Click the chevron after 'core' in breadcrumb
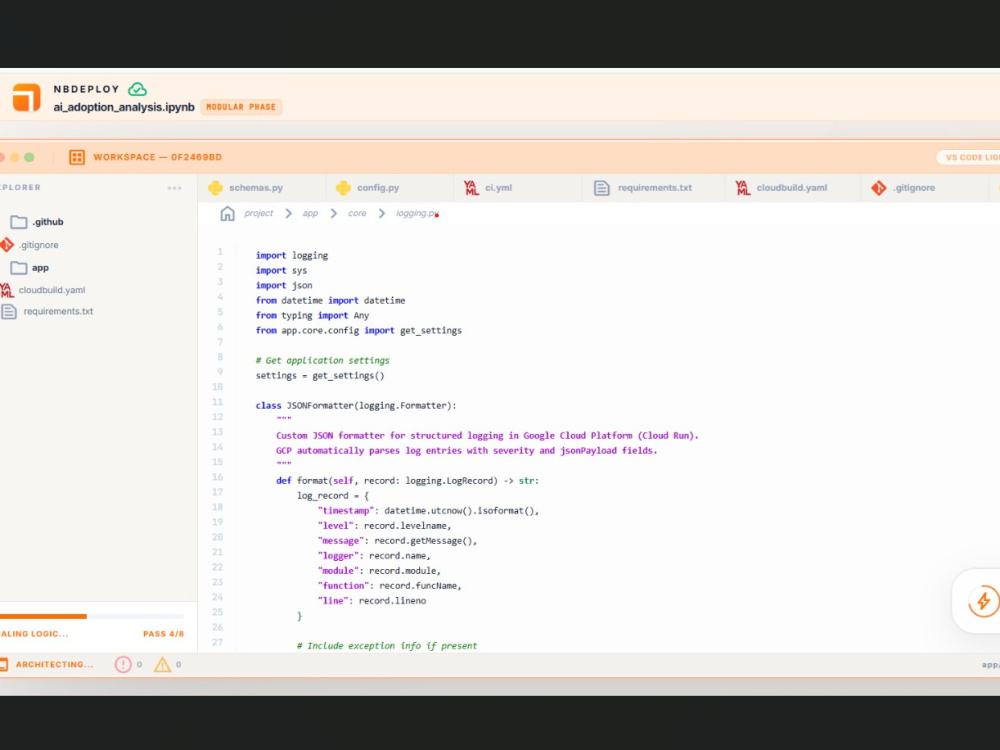 coord(381,213)
